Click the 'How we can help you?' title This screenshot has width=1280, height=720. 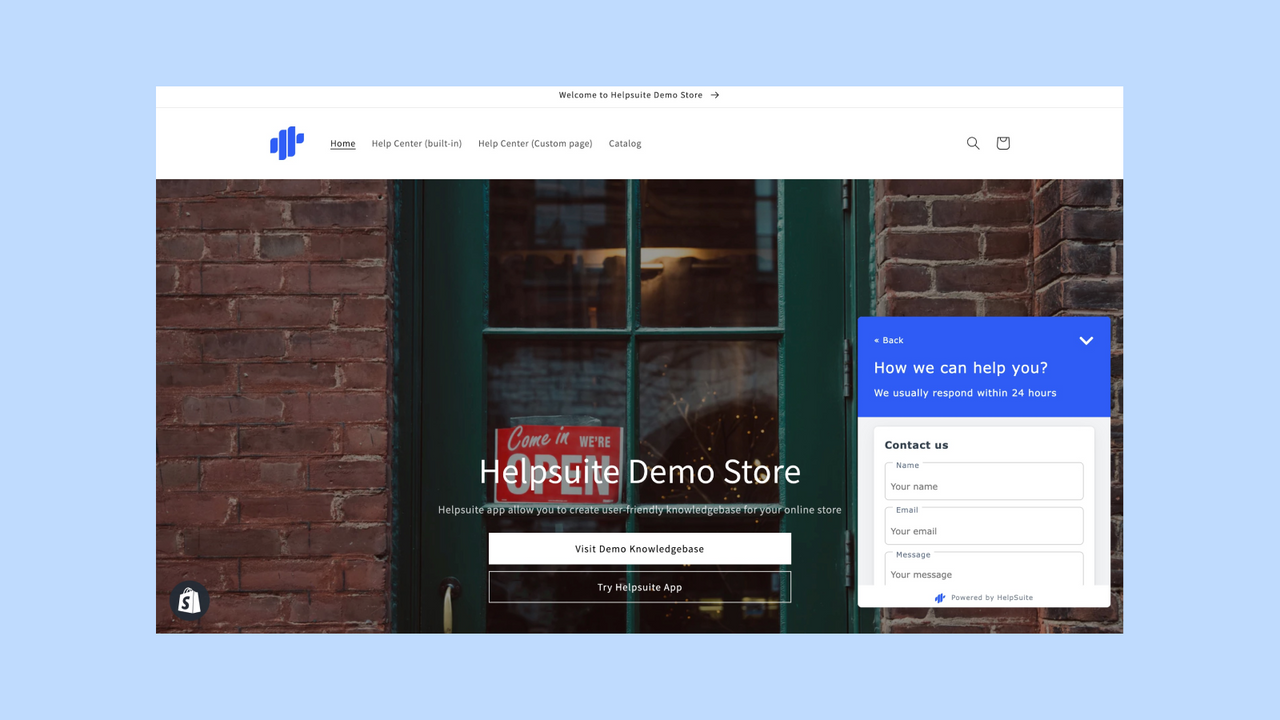click(x=961, y=368)
